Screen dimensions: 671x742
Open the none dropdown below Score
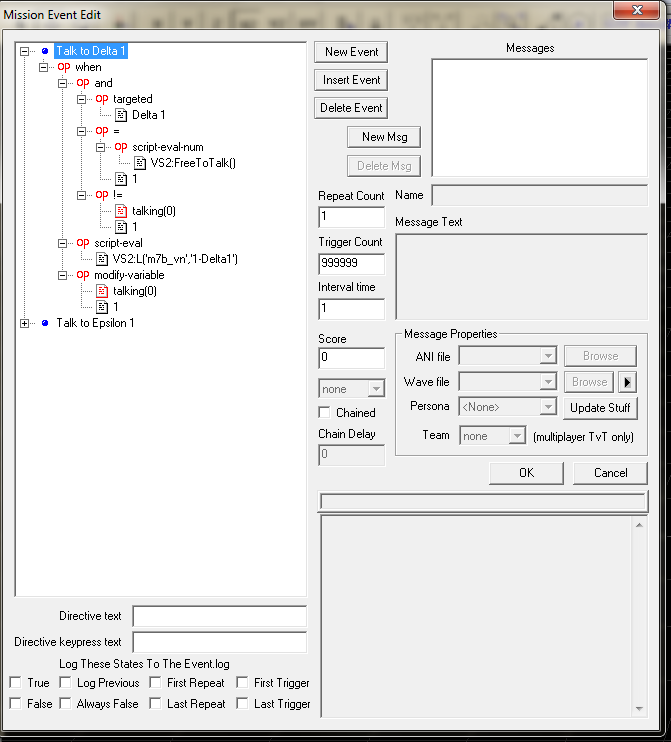click(376, 389)
